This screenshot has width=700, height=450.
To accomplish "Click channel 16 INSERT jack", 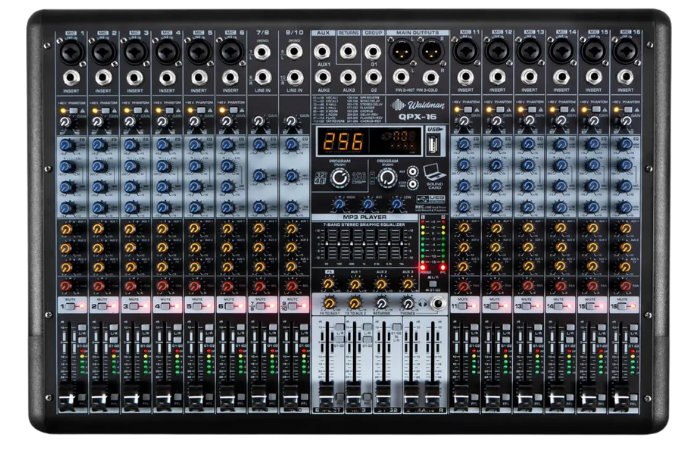I will pyautogui.click(x=627, y=75).
